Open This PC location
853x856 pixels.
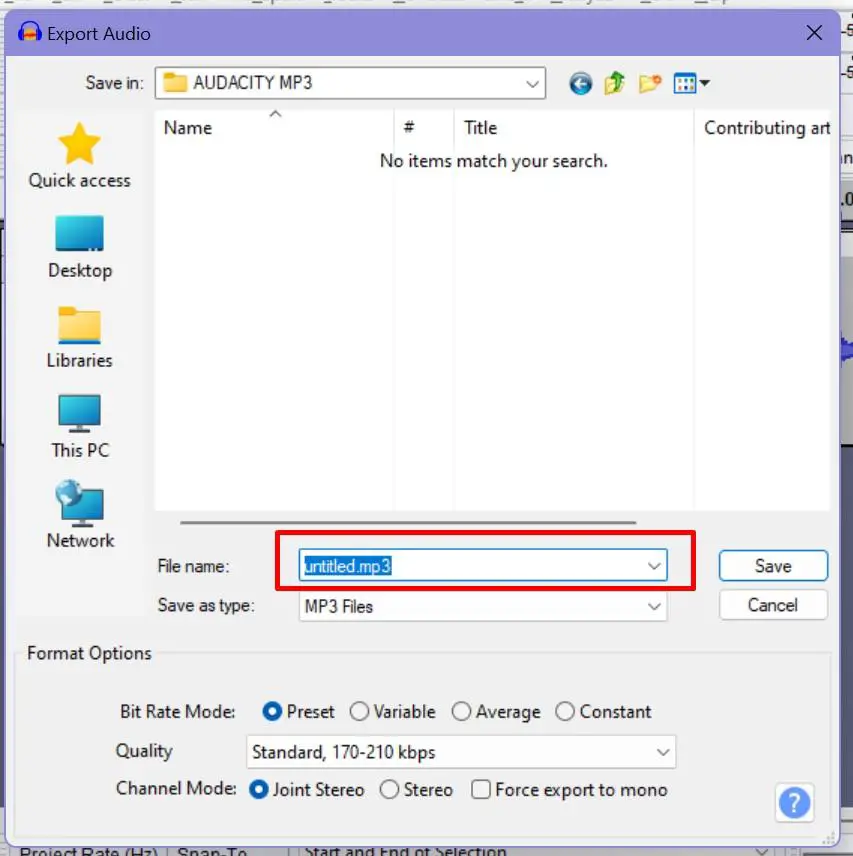pyautogui.click(x=80, y=426)
